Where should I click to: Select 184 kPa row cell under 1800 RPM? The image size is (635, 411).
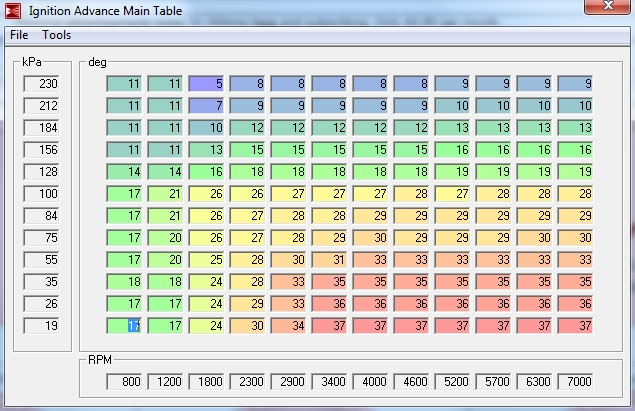pos(206,128)
